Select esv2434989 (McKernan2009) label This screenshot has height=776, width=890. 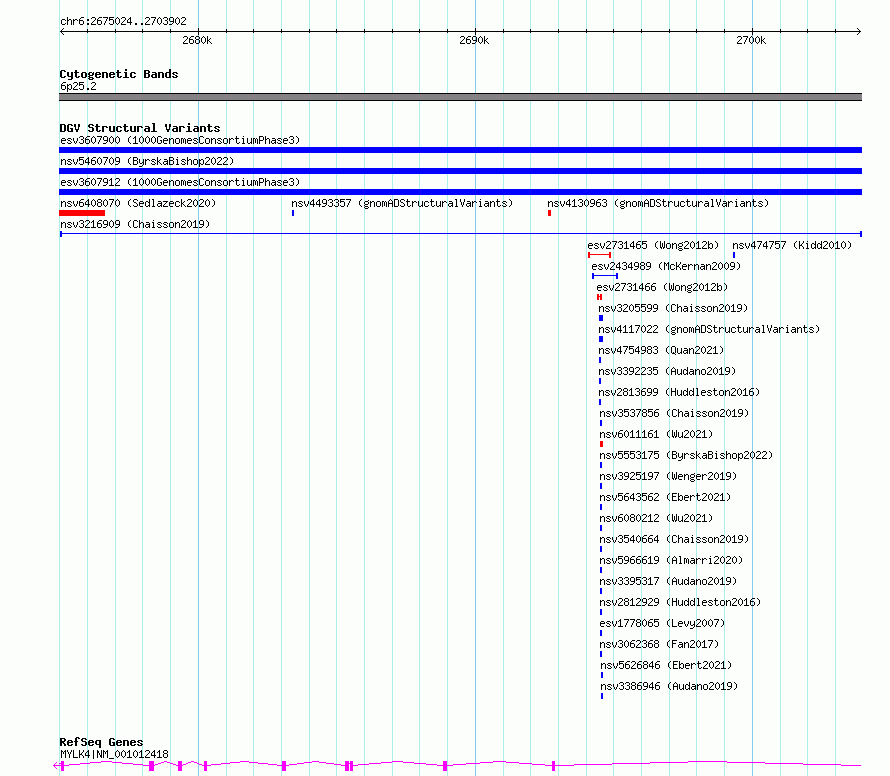tap(666, 266)
